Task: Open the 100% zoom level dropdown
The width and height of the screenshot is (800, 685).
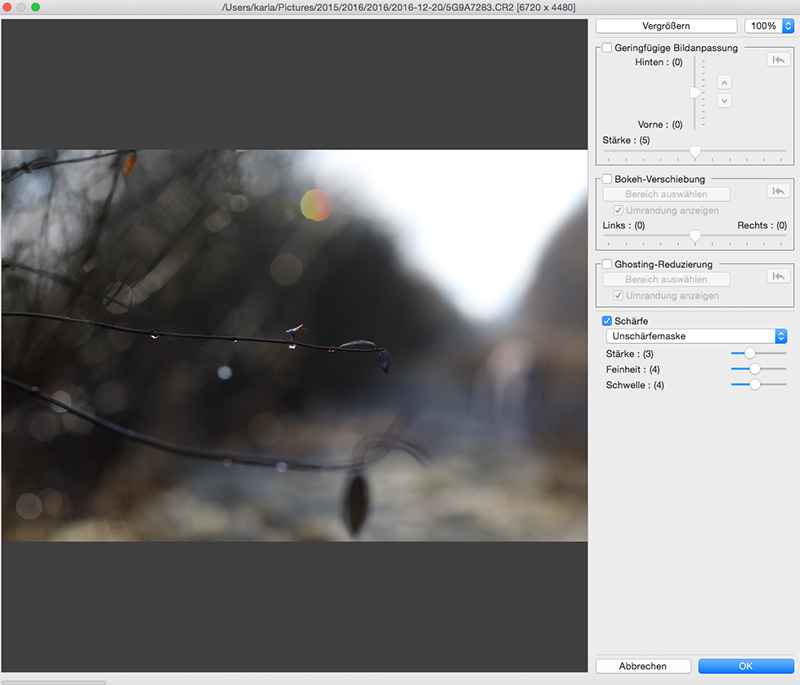Action: point(769,25)
